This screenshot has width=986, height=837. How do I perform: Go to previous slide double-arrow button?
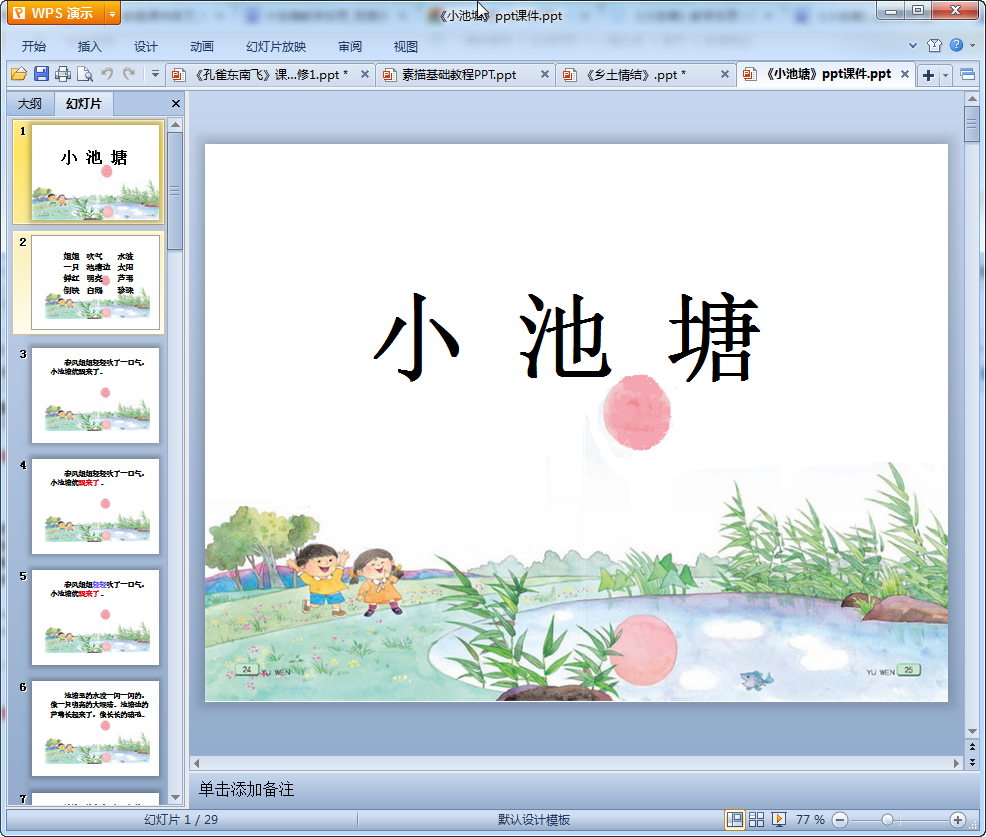pyautogui.click(x=972, y=747)
